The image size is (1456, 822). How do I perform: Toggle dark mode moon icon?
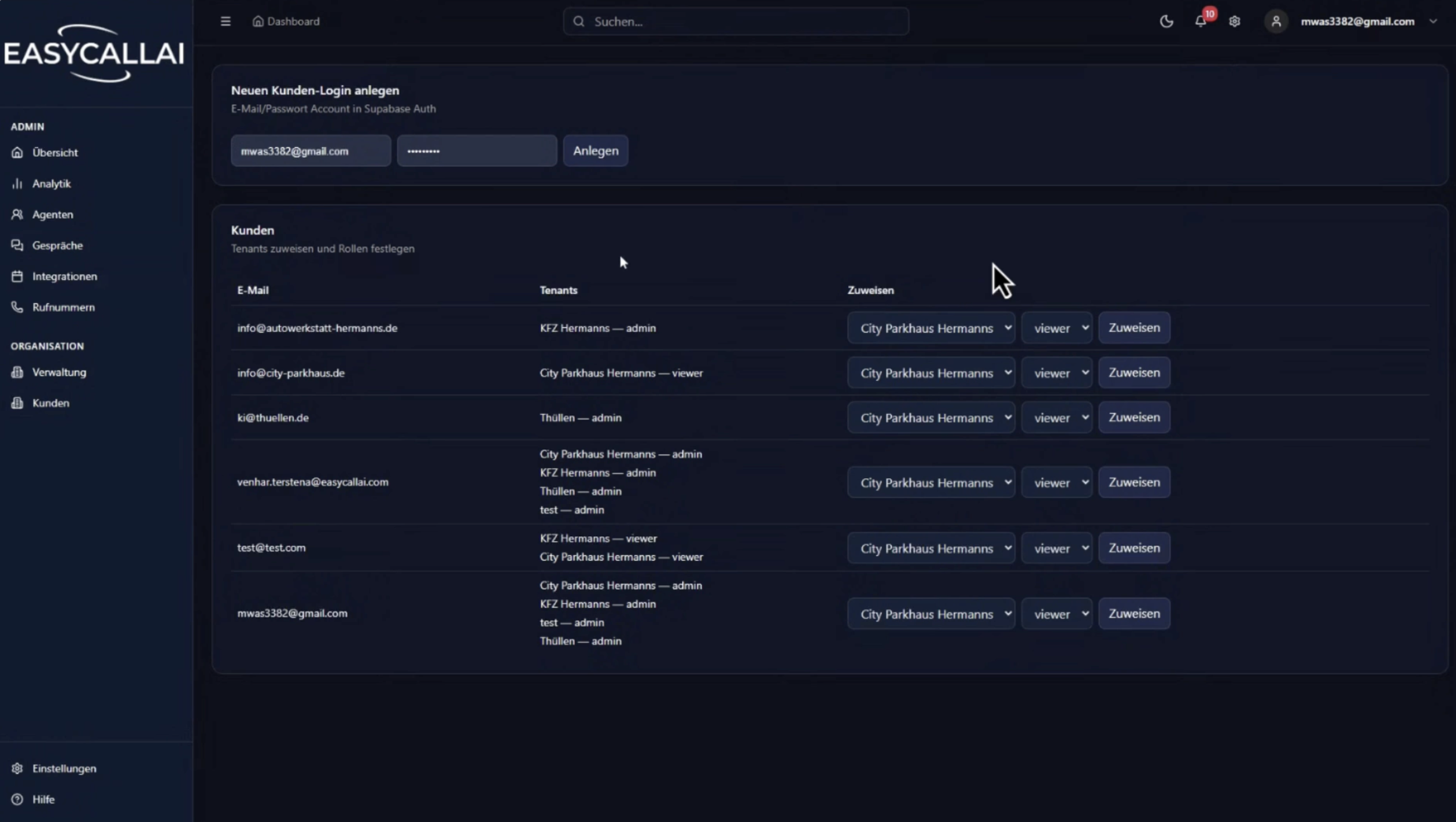1166,22
